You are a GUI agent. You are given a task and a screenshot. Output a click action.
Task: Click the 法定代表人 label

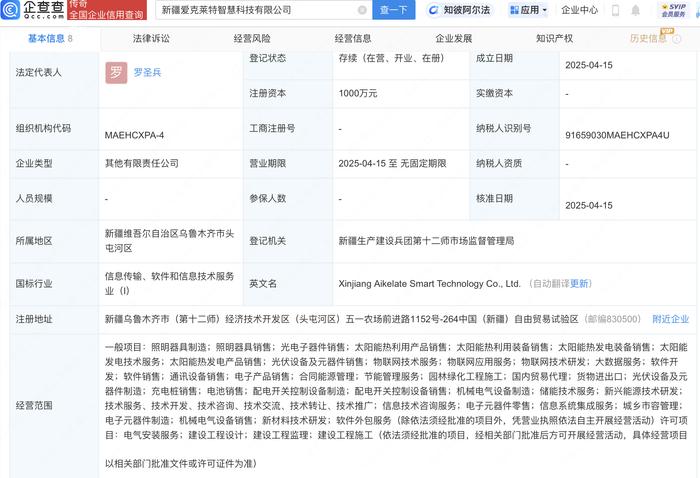(38, 72)
